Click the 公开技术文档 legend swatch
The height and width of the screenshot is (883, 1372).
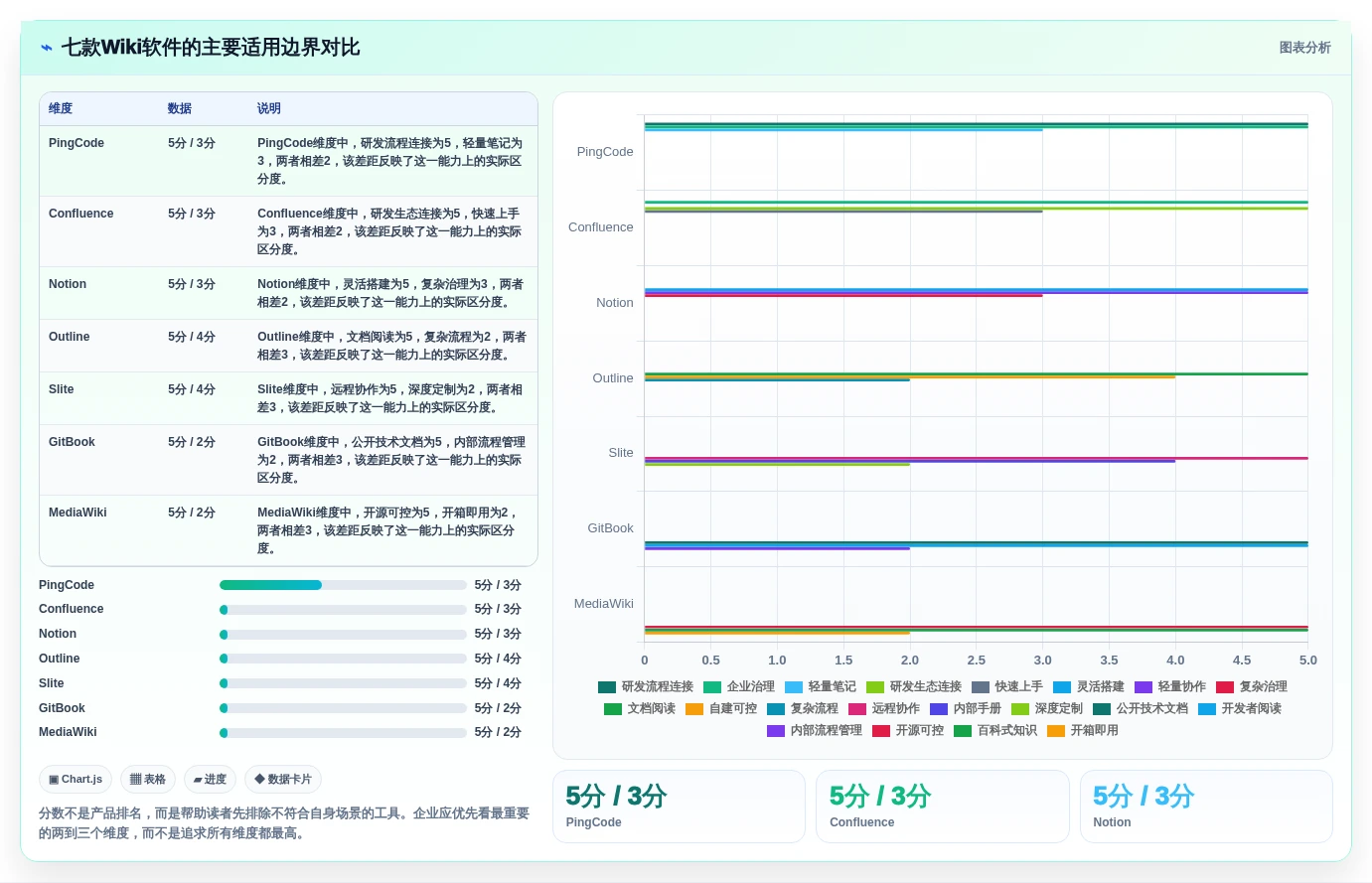coord(1102,708)
